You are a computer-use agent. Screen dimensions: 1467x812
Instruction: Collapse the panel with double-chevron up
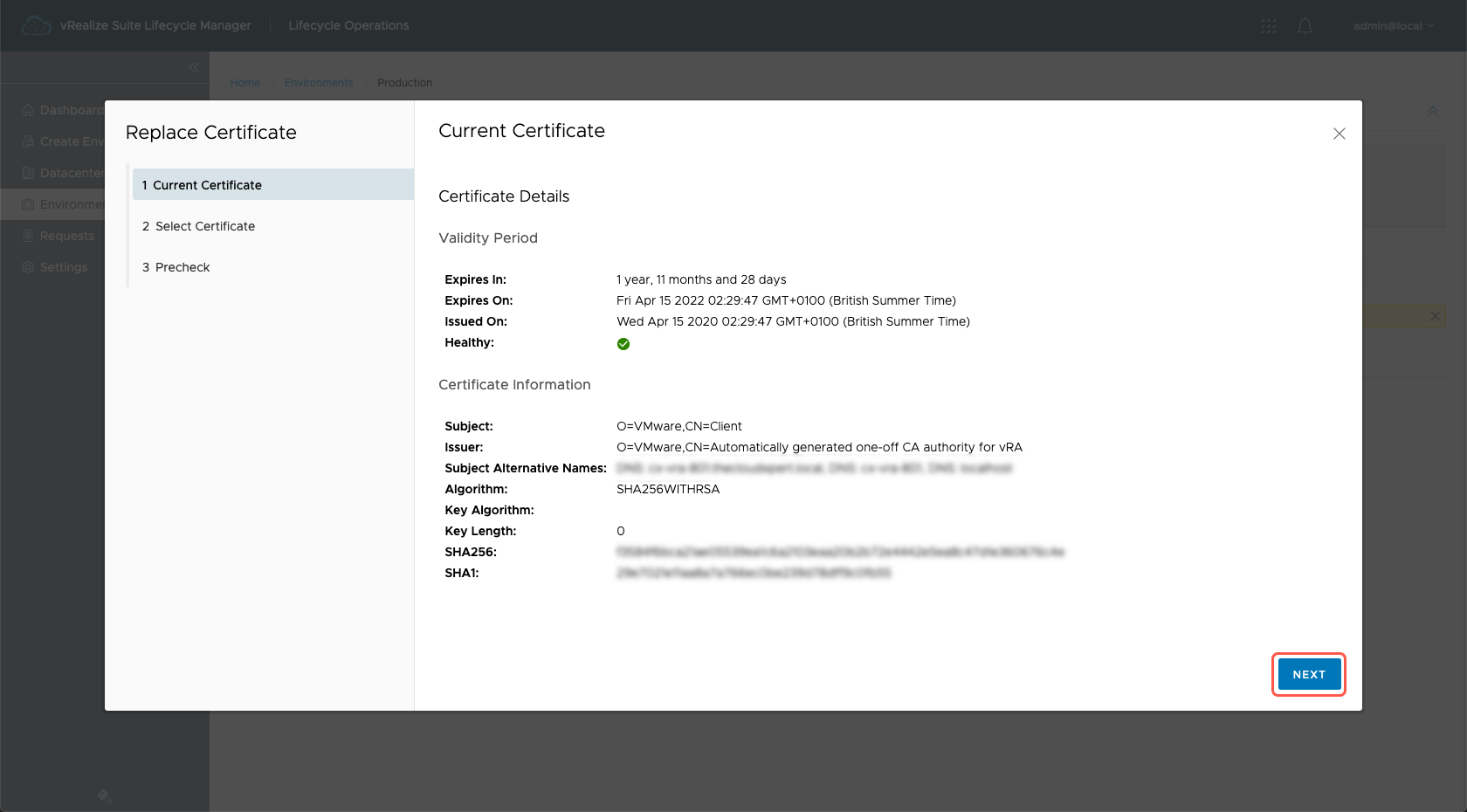click(x=1432, y=112)
